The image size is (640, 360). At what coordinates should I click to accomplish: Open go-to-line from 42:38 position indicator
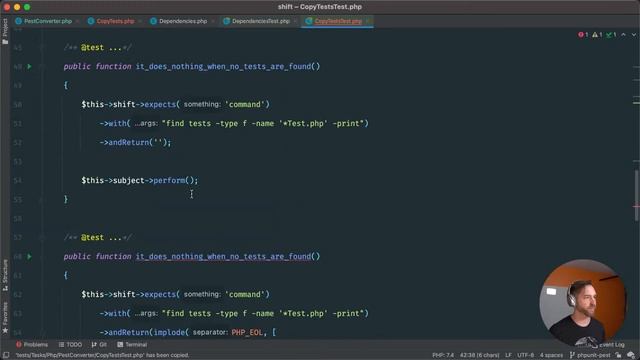click(479, 355)
